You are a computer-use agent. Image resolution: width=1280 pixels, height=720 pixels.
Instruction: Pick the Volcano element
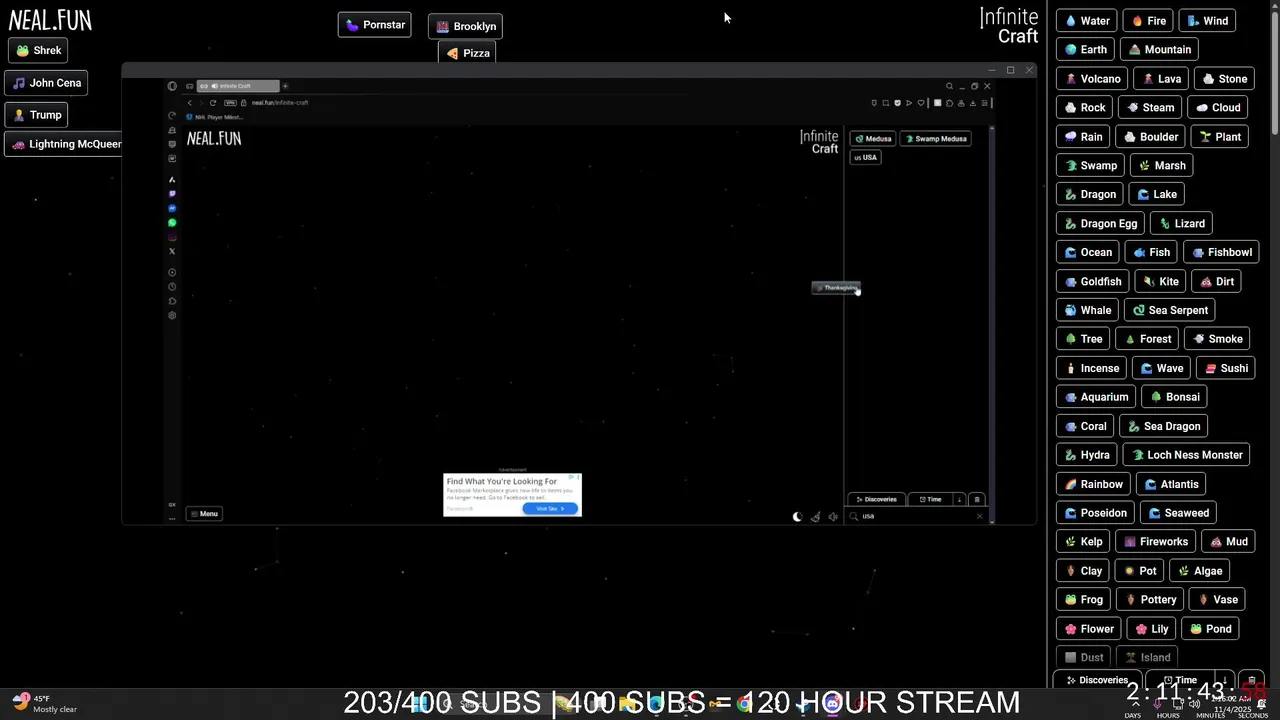(1092, 79)
